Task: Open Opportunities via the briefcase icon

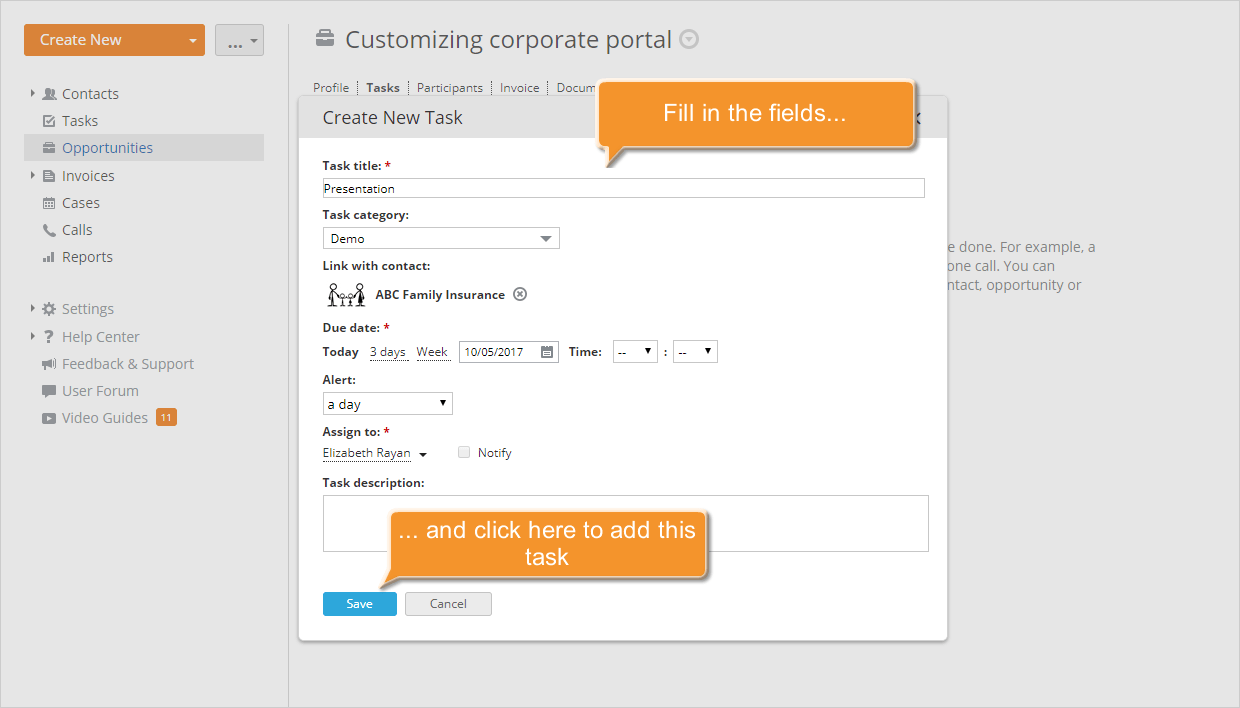Action: coord(47,147)
